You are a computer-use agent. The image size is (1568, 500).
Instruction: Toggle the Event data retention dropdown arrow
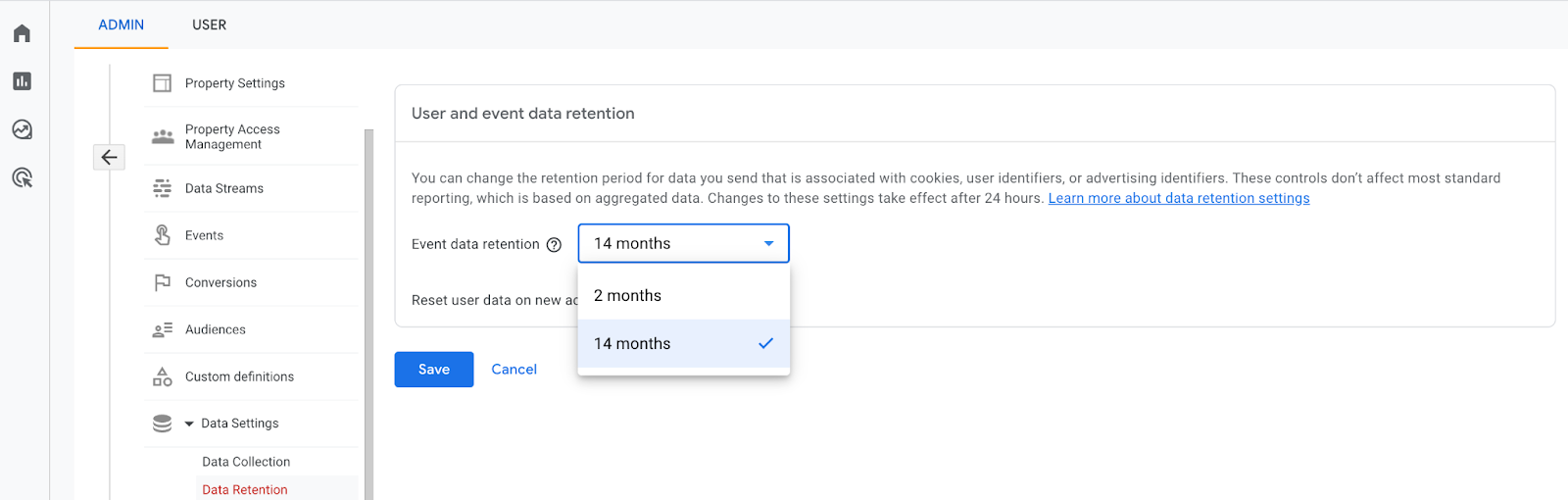tap(769, 243)
